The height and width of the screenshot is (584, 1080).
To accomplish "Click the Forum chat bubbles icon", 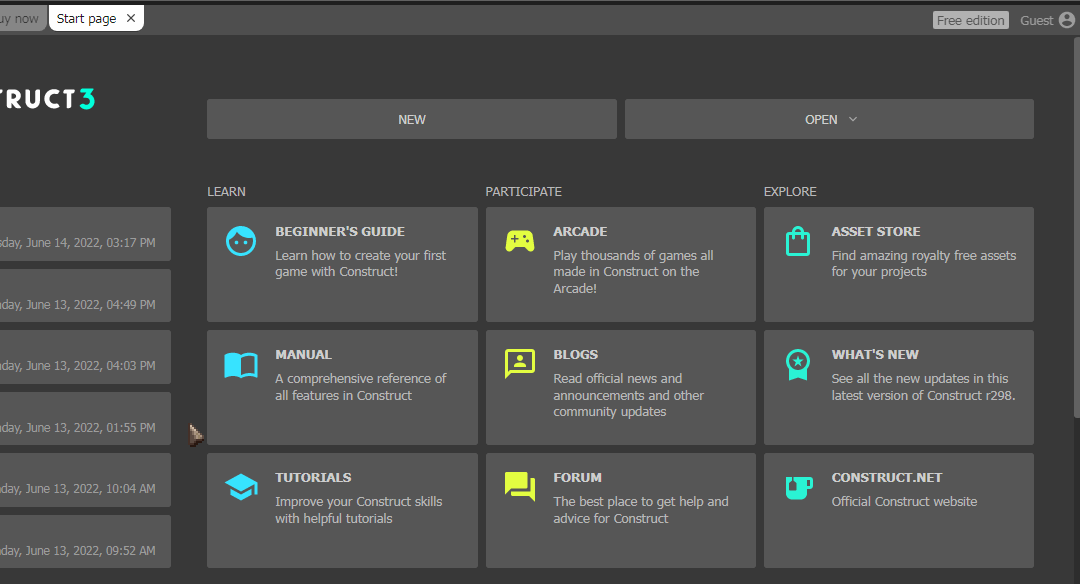I will 519,486.
